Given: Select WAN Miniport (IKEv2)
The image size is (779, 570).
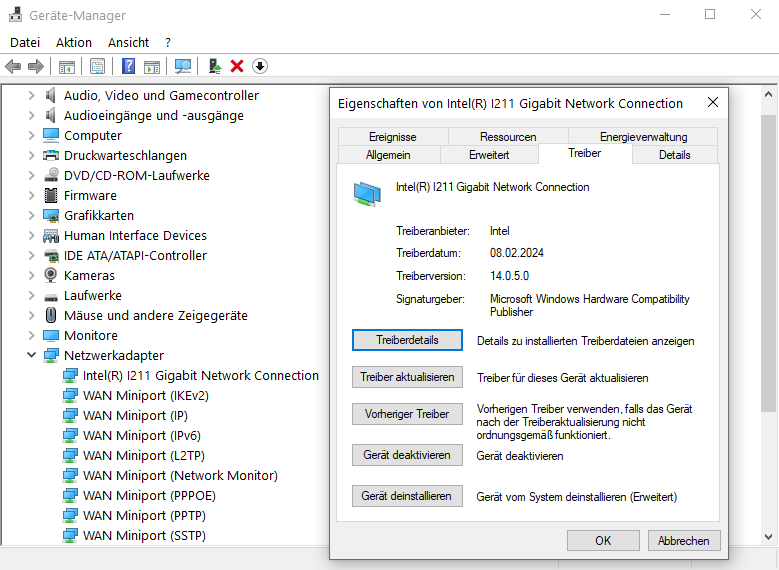Looking at the screenshot, I should 146,396.
